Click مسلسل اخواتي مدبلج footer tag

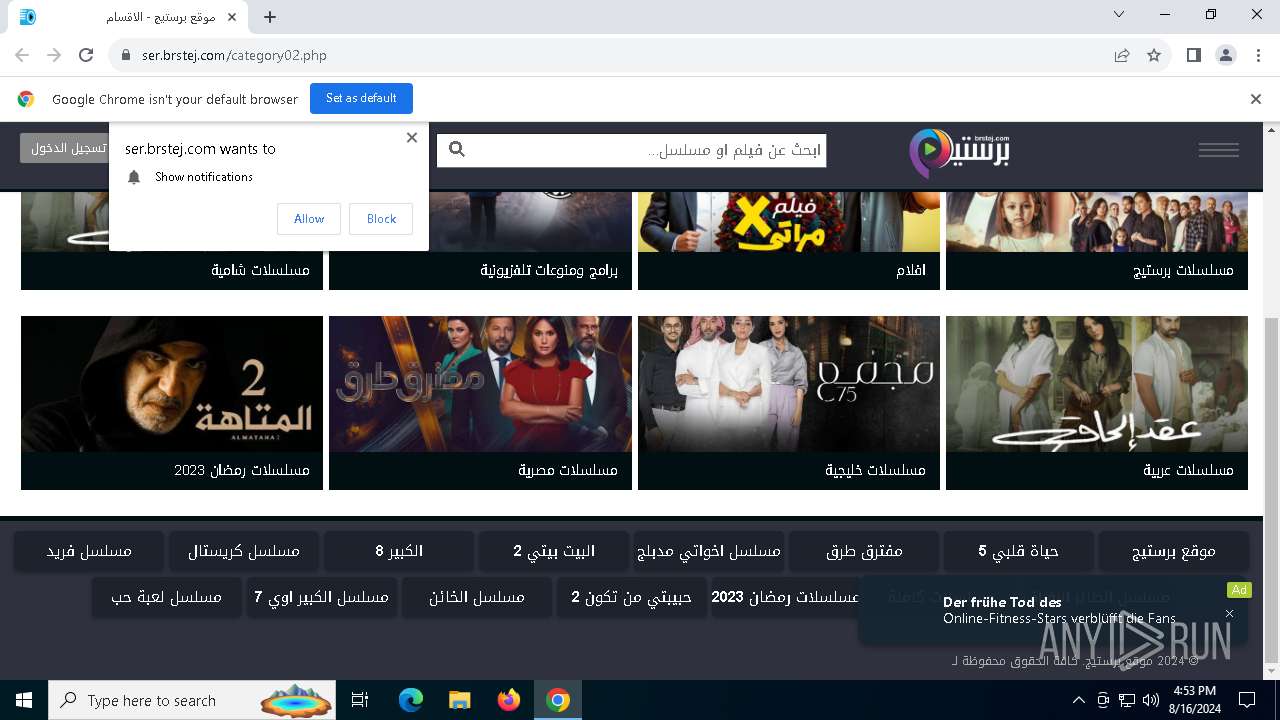(x=708, y=551)
